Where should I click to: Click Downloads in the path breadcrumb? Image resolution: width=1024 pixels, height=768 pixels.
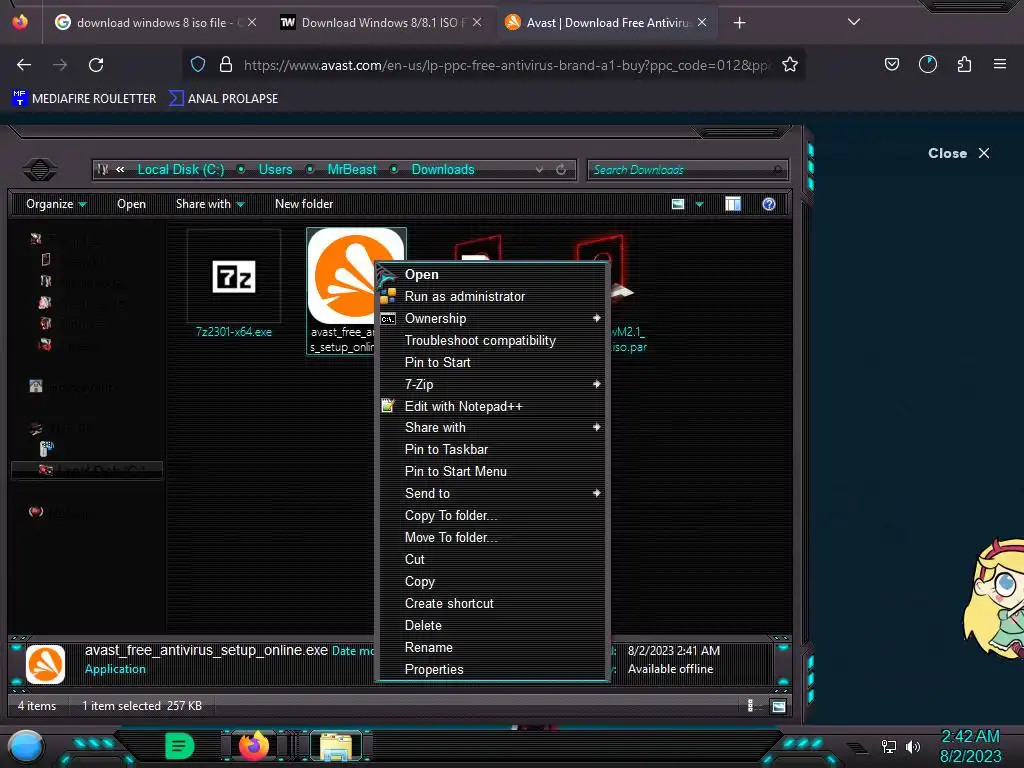[x=443, y=170]
